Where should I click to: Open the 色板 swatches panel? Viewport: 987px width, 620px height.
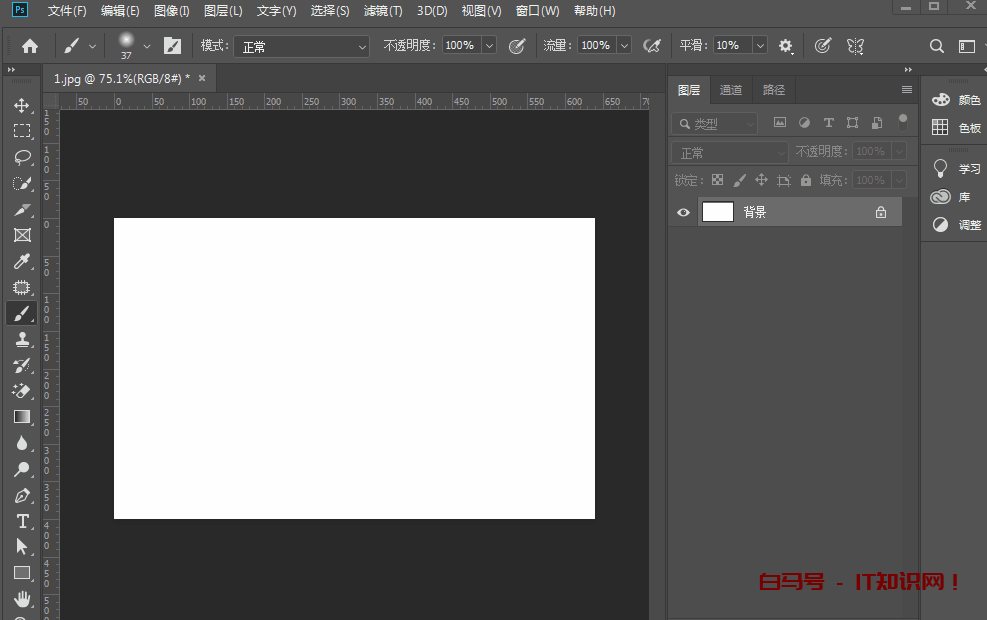[x=956, y=128]
